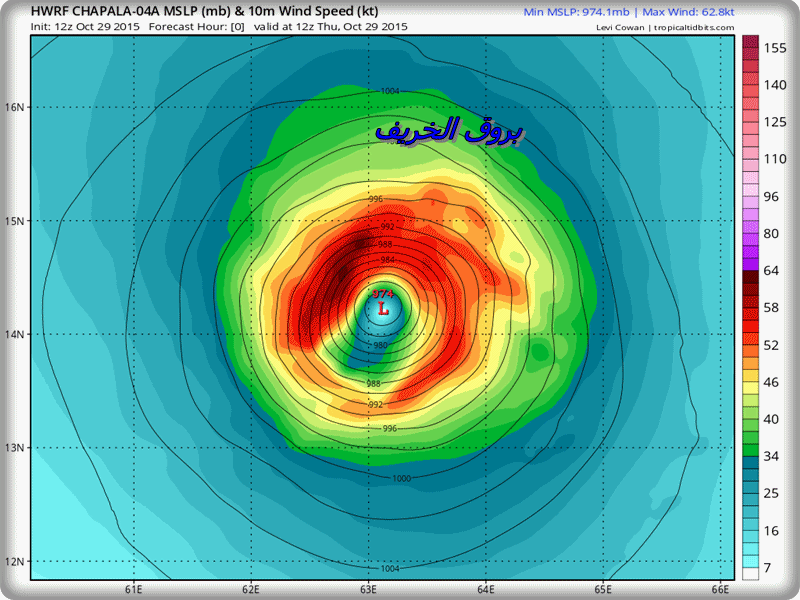Click the 1000 isobar contour label
Screen dimensions: 800x600
[x=402, y=479]
